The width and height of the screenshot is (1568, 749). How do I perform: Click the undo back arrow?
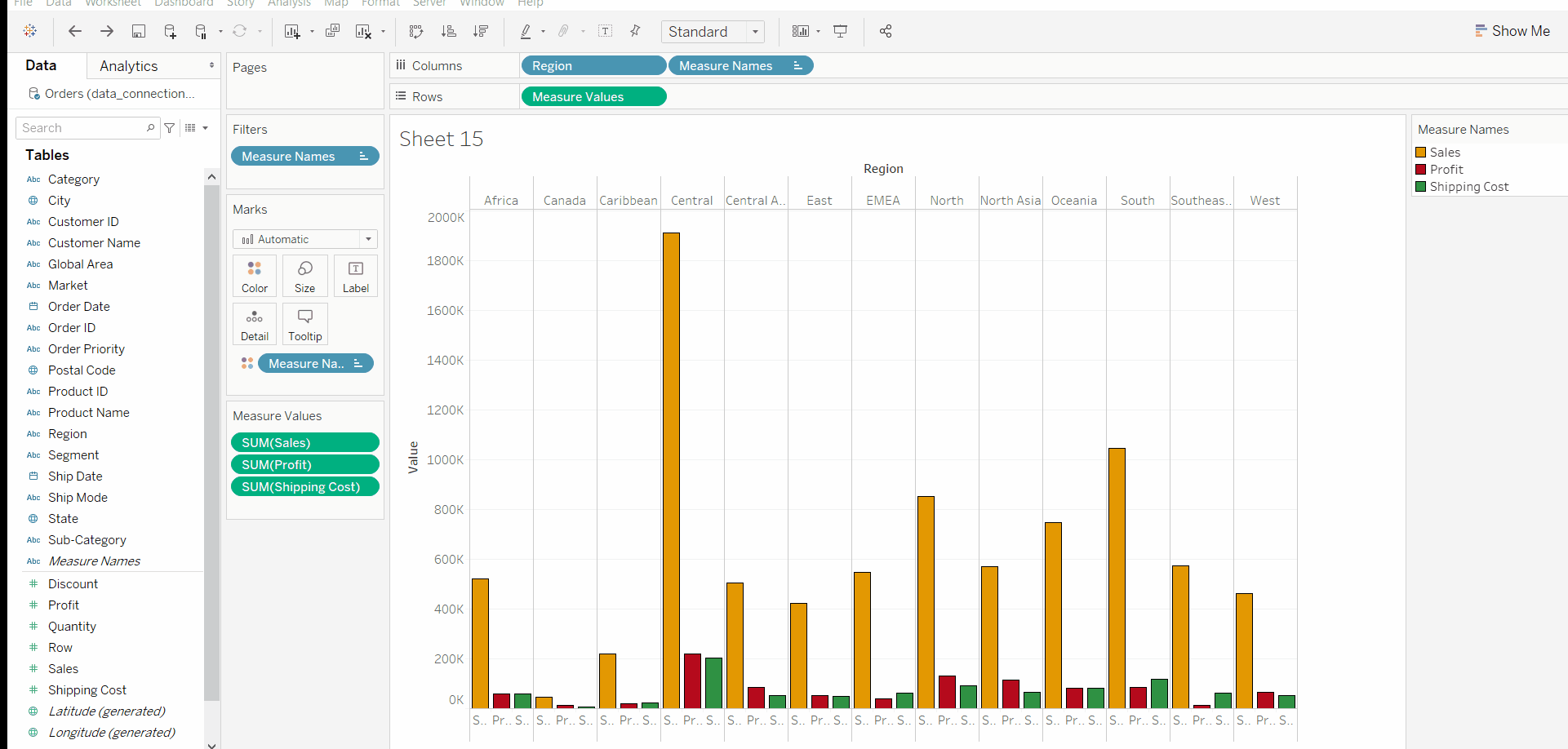pyautogui.click(x=75, y=31)
